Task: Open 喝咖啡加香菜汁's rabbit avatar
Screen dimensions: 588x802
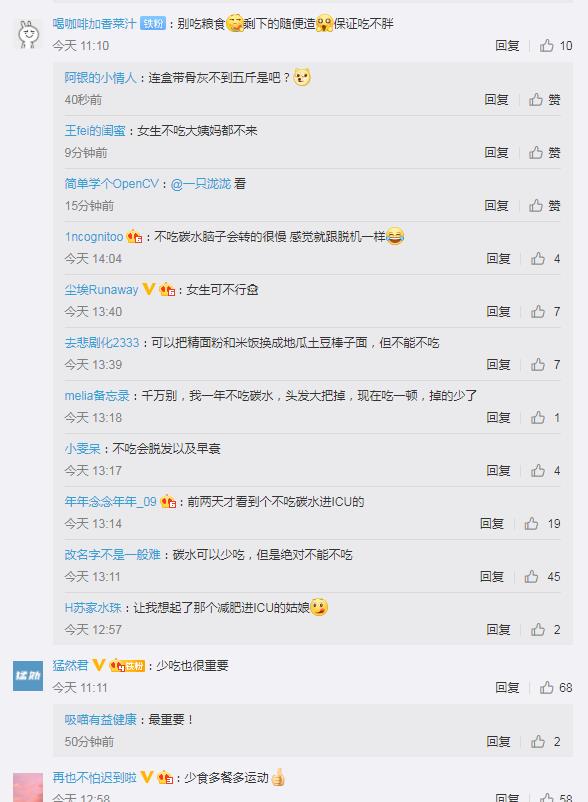Action: 28,34
